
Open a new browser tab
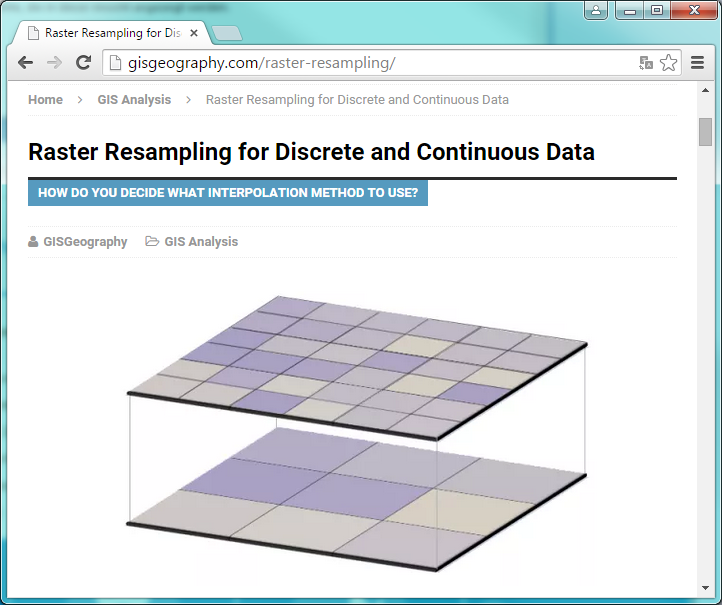click(227, 34)
